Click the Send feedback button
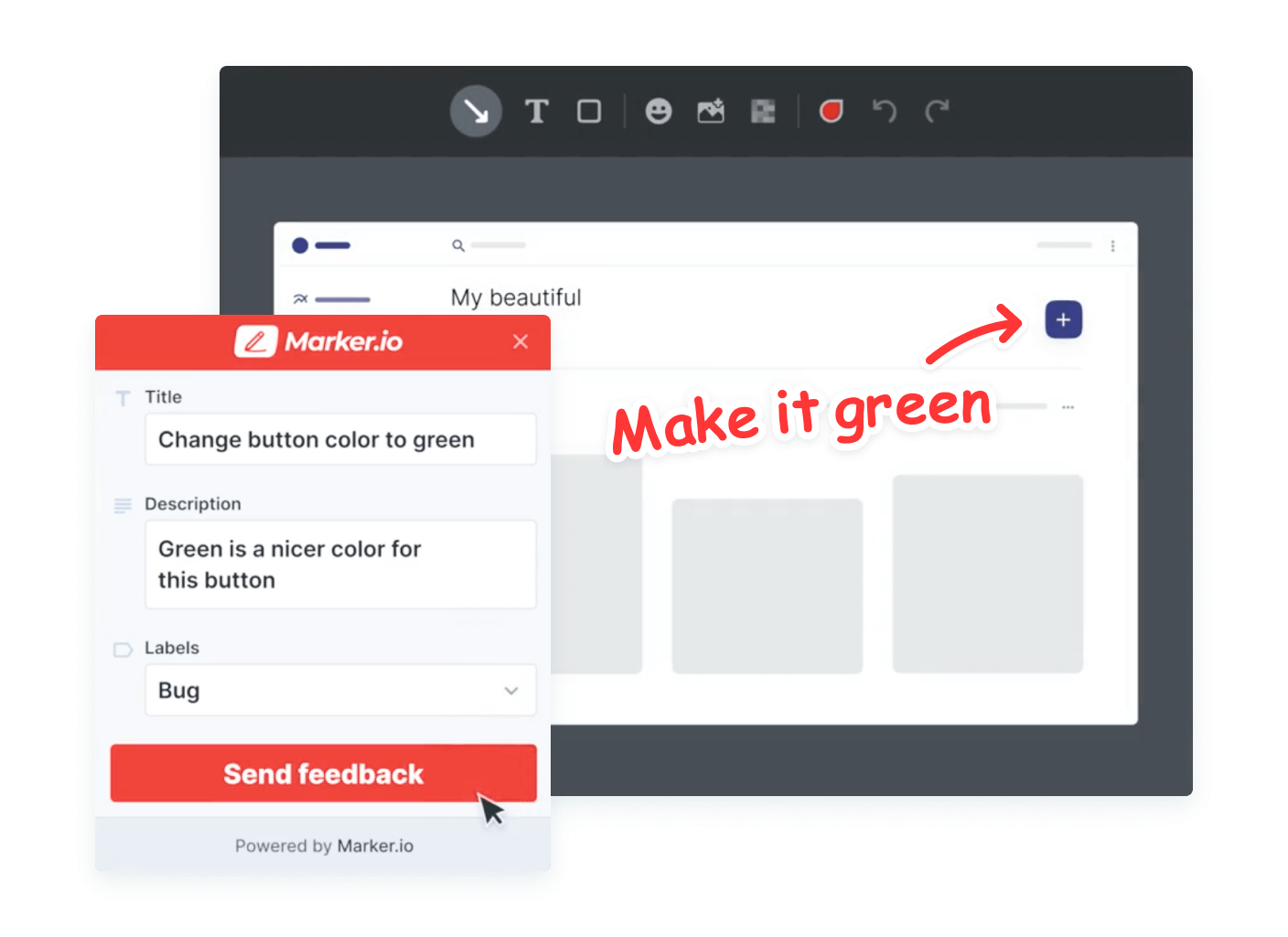 click(x=324, y=773)
